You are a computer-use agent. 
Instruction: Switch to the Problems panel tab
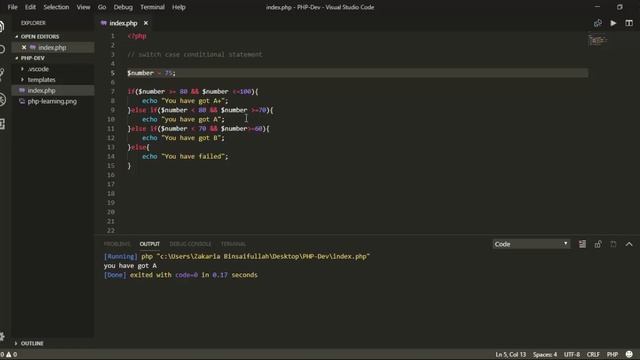(x=117, y=244)
